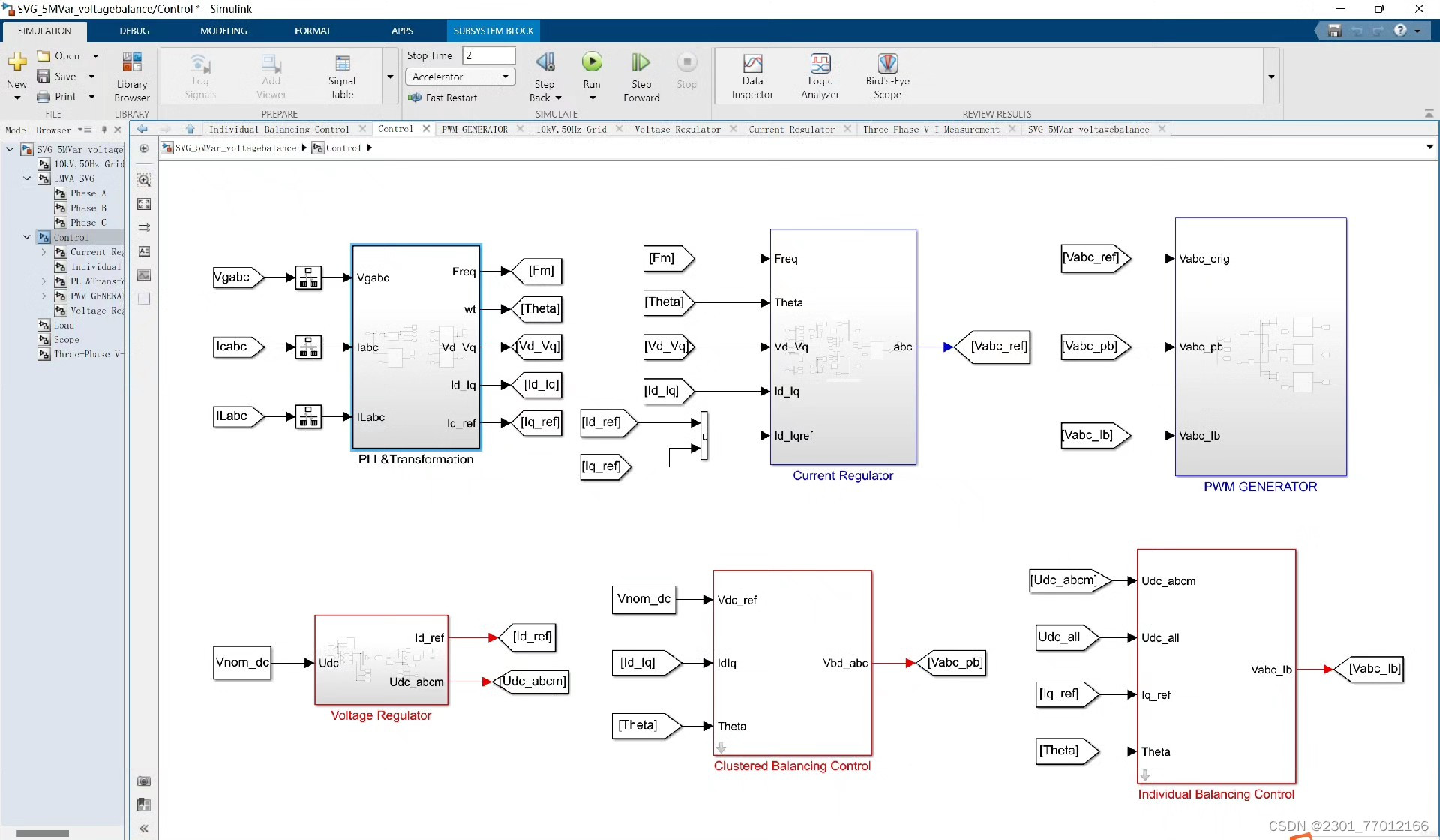
Task: Click the Clustered Balancing Control block
Action: click(x=792, y=663)
